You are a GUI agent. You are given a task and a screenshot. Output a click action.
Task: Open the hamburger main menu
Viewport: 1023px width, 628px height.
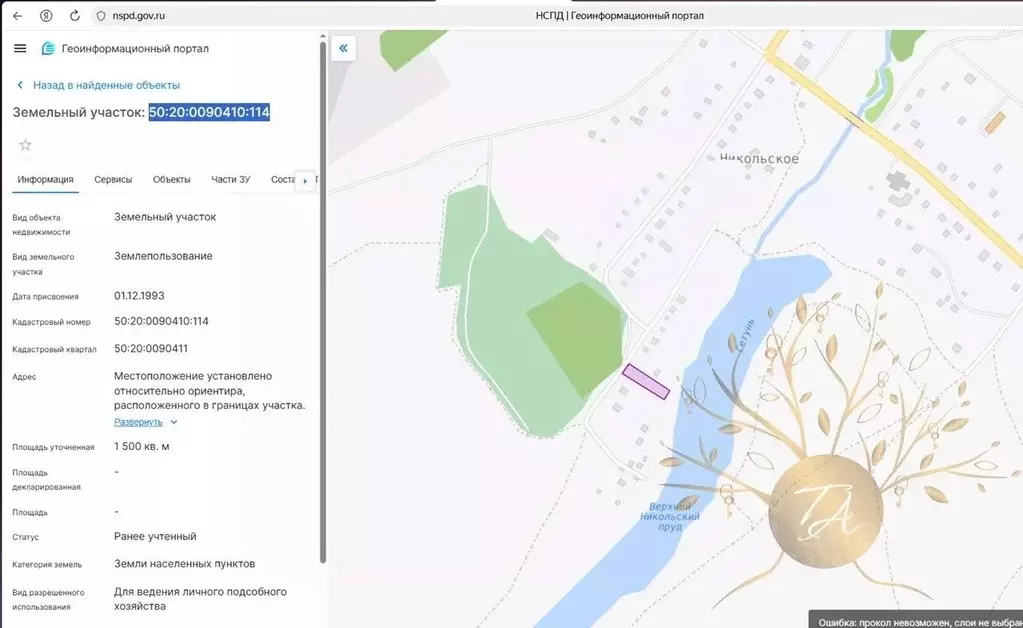click(x=20, y=48)
